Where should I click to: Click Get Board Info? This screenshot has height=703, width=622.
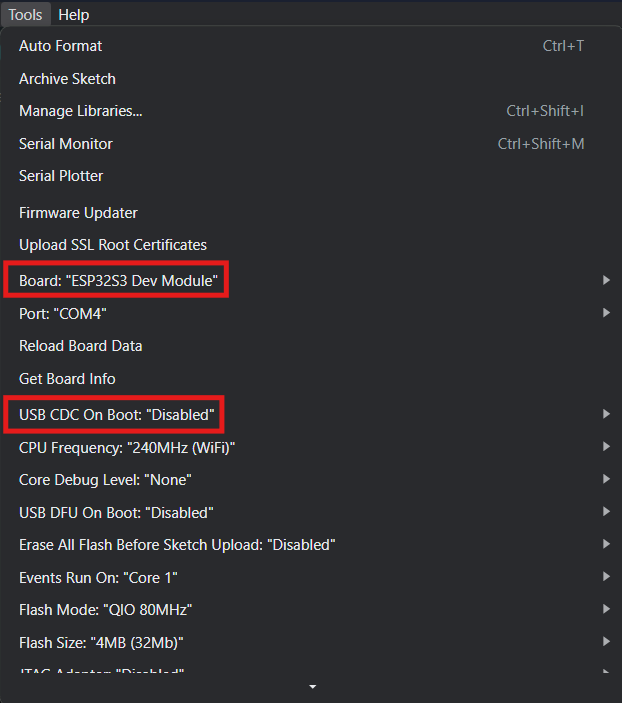(x=67, y=379)
